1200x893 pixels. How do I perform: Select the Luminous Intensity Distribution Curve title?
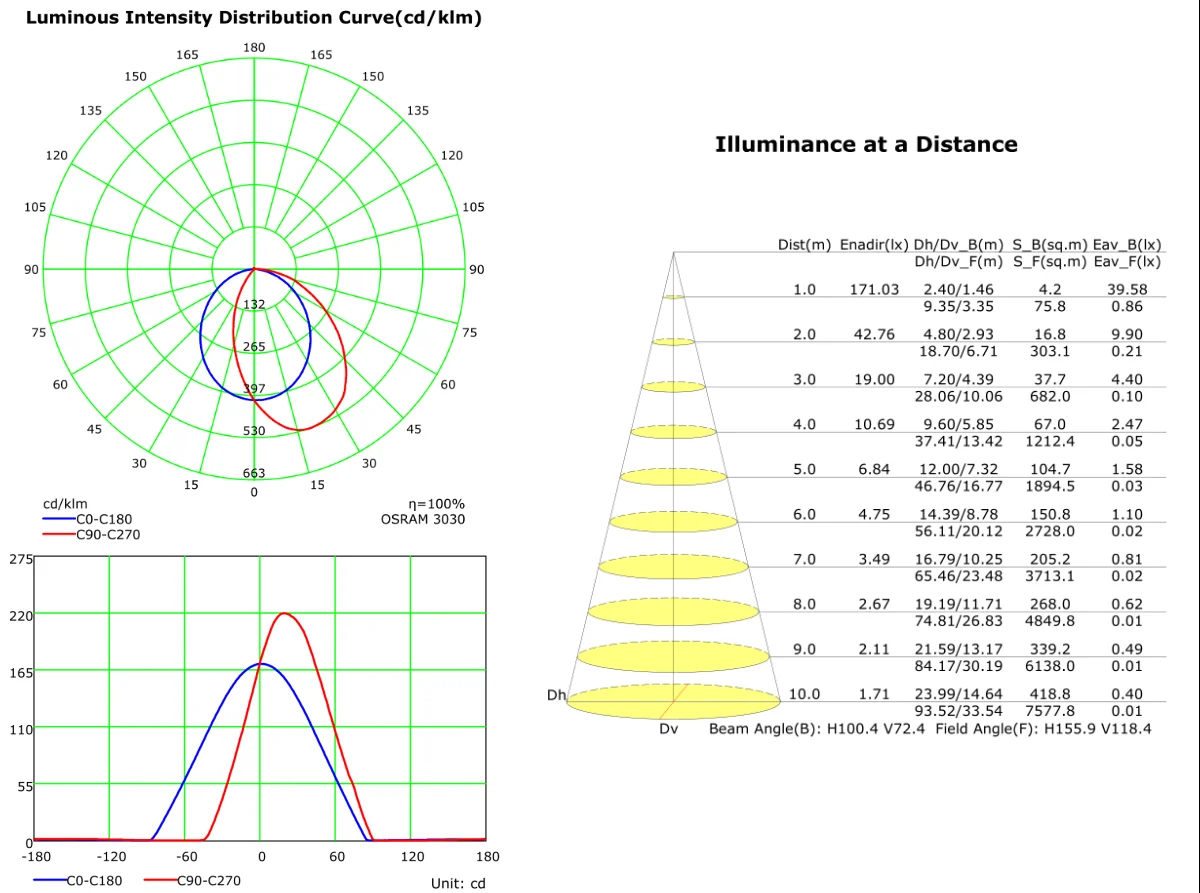(253, 18)
